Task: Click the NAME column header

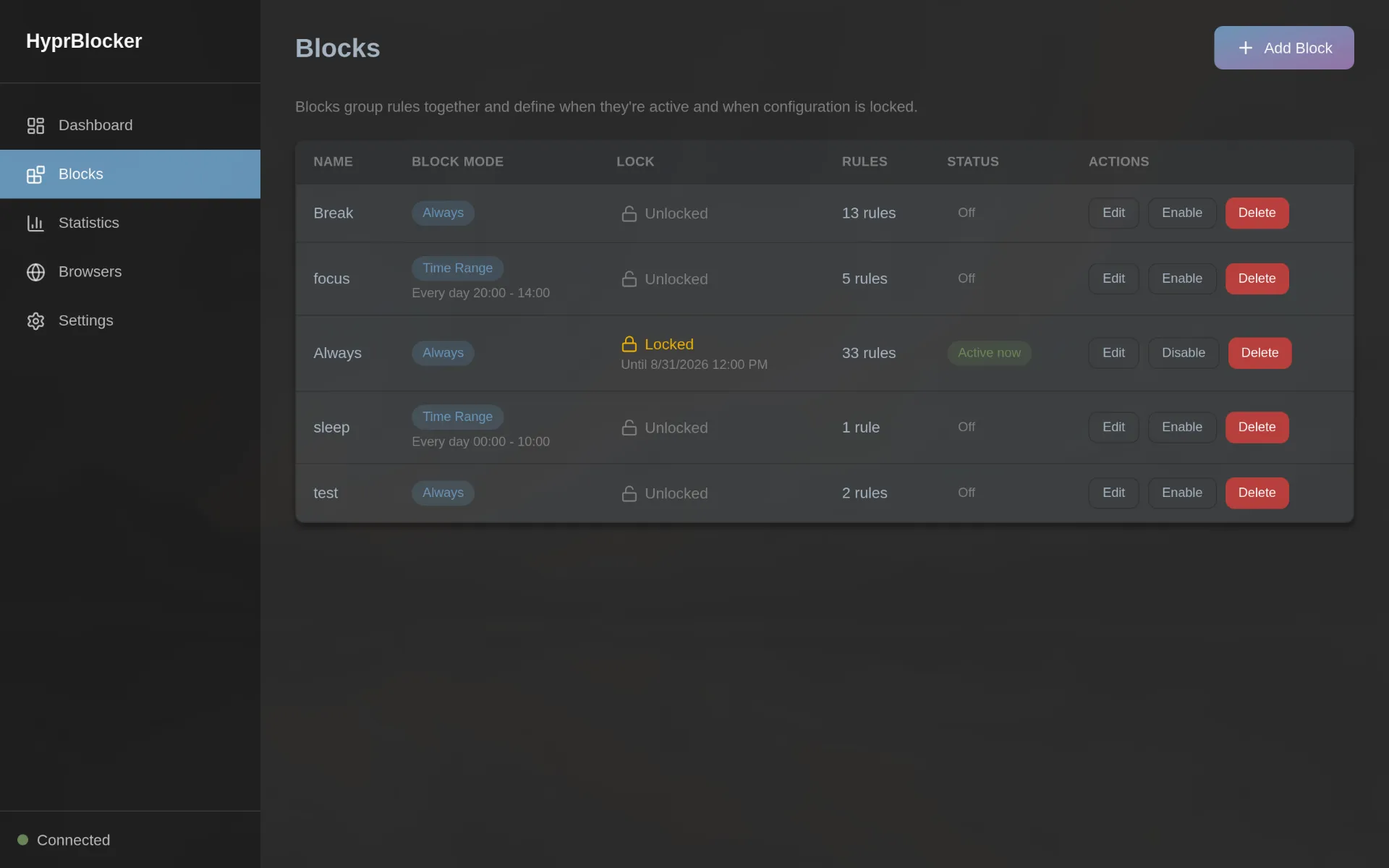Action: tap(333, 162)
